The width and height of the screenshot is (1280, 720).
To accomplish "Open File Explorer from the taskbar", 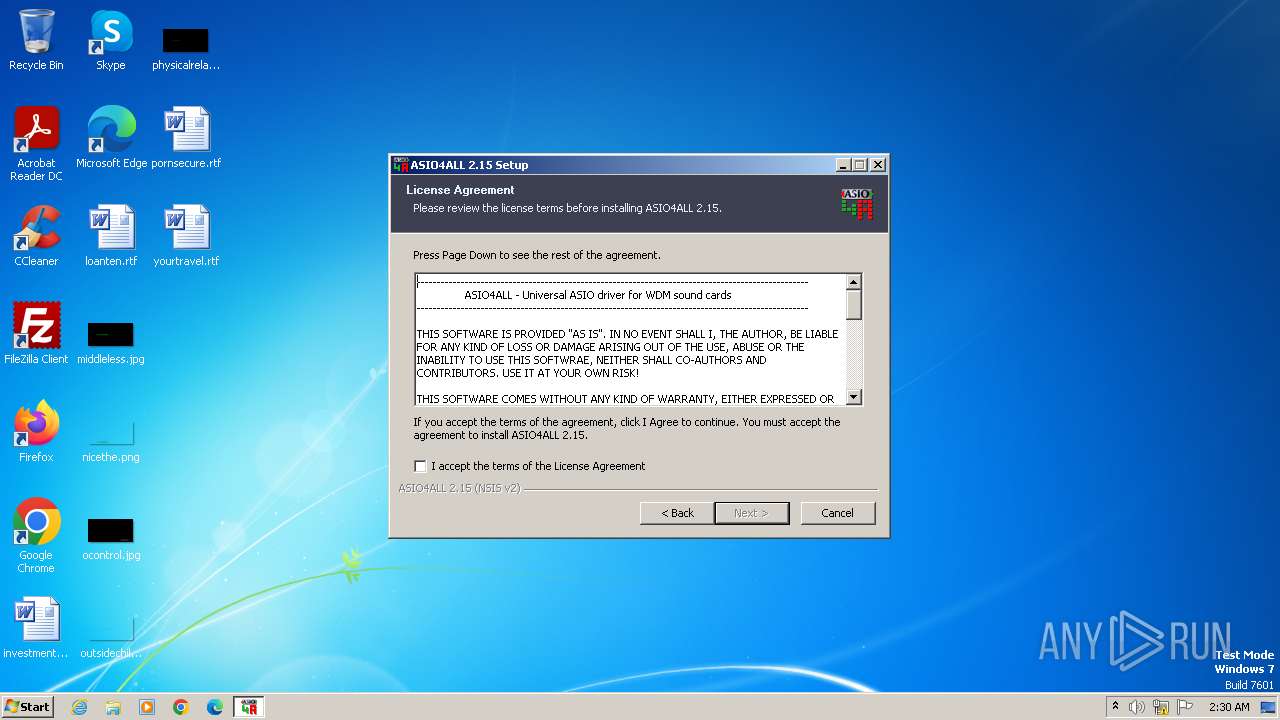I will tap(113, 707).
